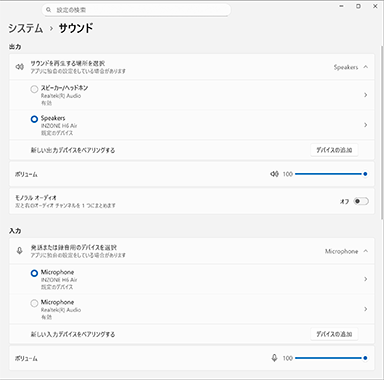Select Speakers INZONE H6 Air radio button

pos(34,119)
